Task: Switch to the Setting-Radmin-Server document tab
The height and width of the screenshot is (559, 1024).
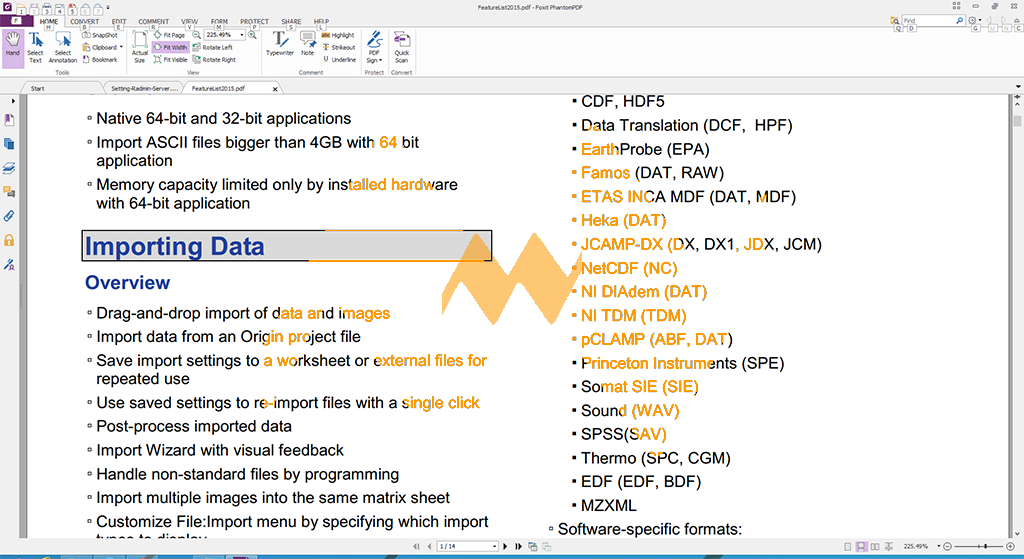Action: click(144, 88)
